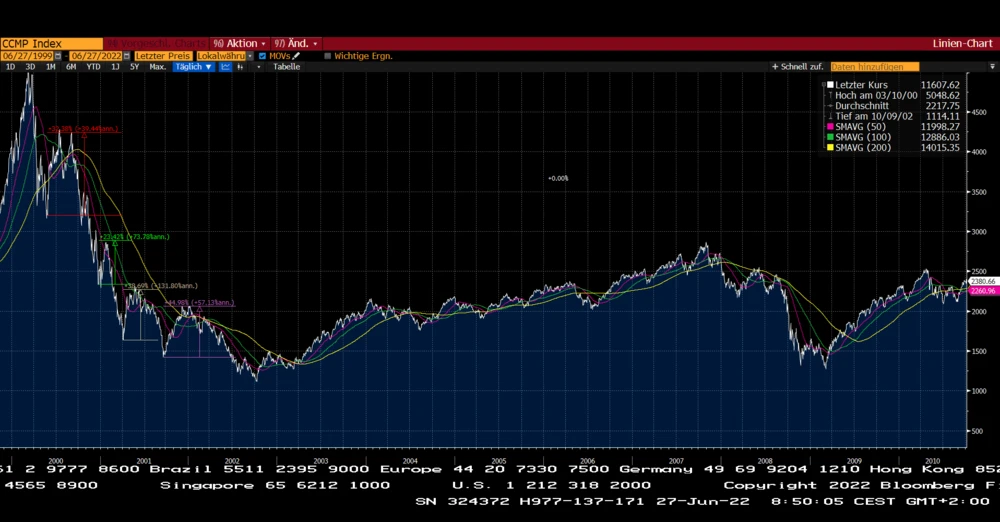Screen dimensions: 1000x522
Task: Select the bar chart type icon
Action: (x=241, y=67)
